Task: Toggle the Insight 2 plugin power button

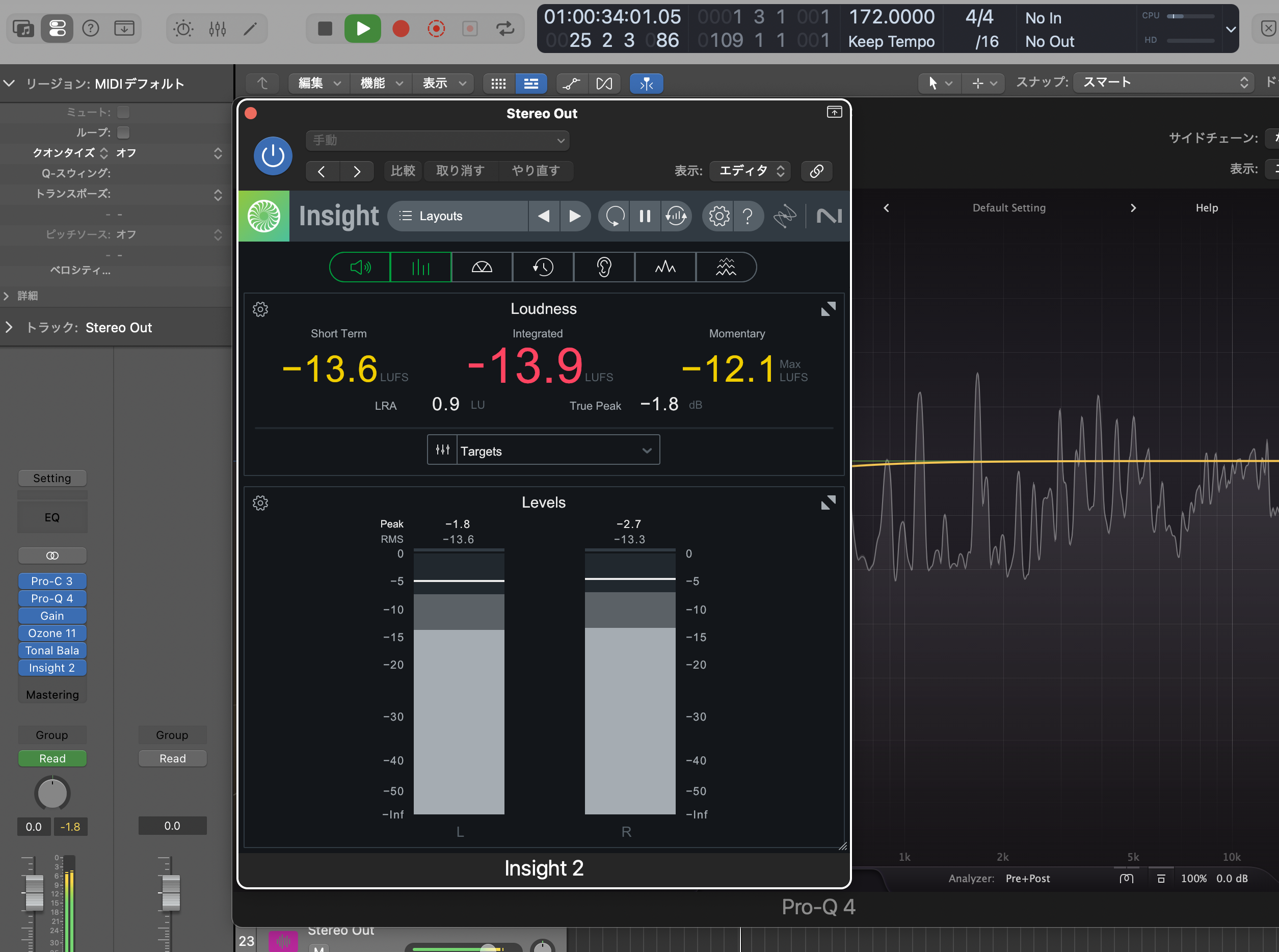Action: [273, 155]
